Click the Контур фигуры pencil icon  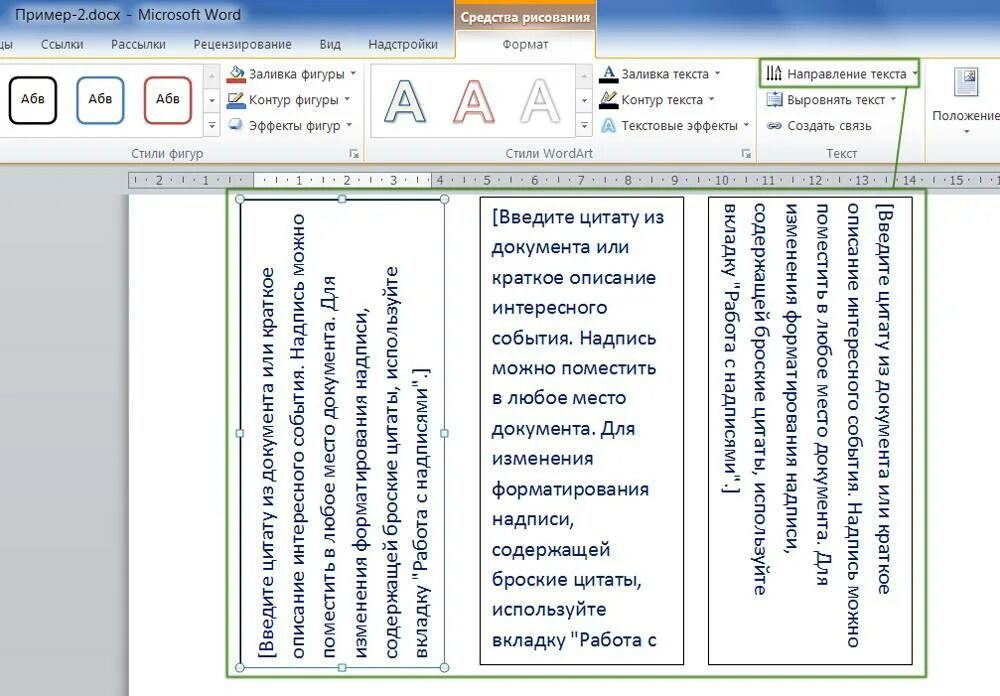tap(237, 100)
